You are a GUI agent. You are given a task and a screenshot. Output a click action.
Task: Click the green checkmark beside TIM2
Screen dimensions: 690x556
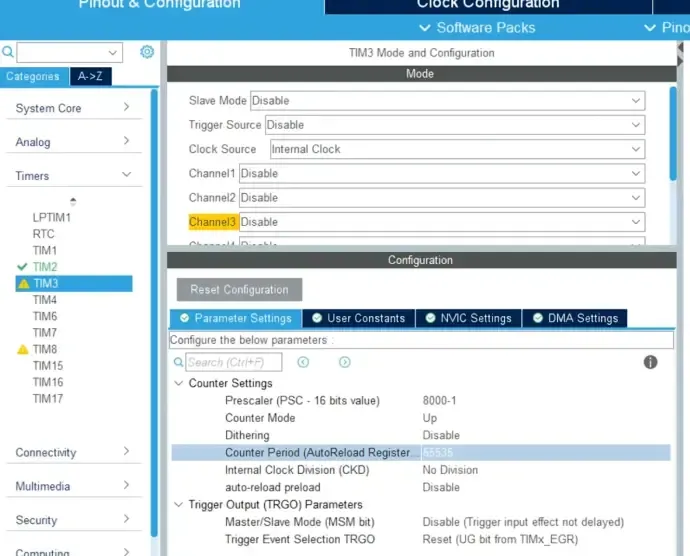(23, 267)
